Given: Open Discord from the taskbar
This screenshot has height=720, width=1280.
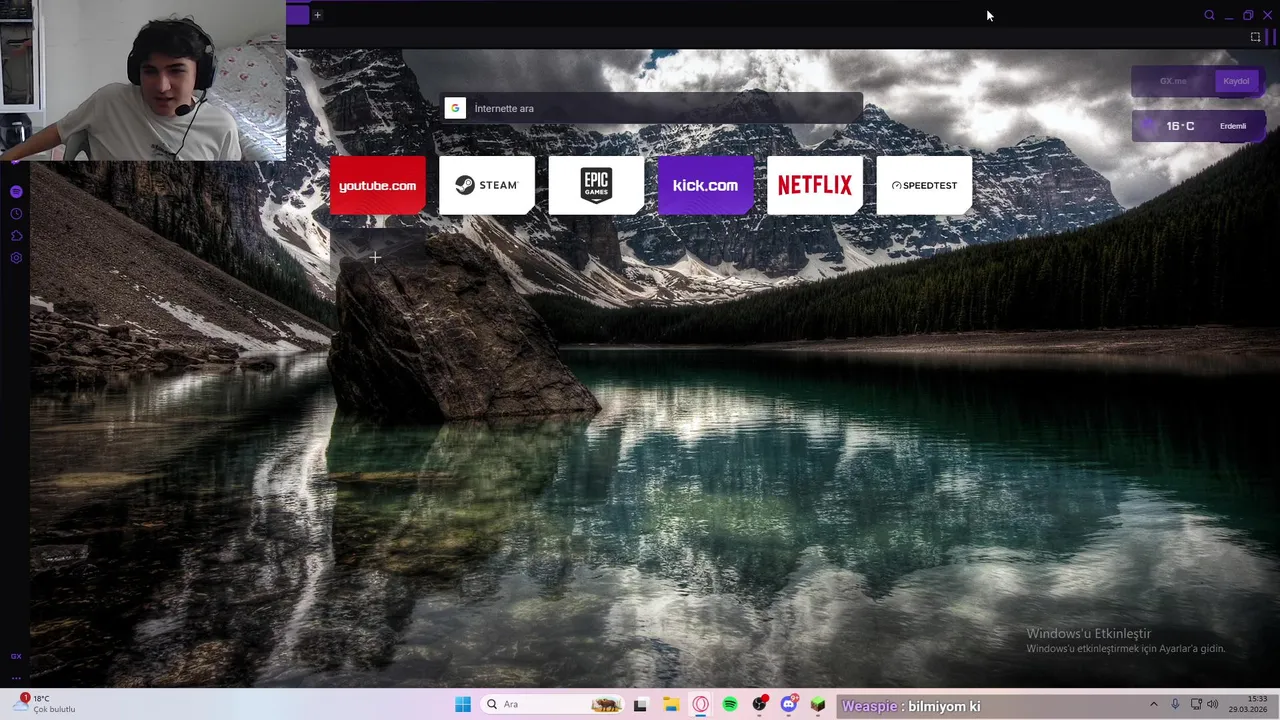Looking at the screenshot, I should pos(789,704).
